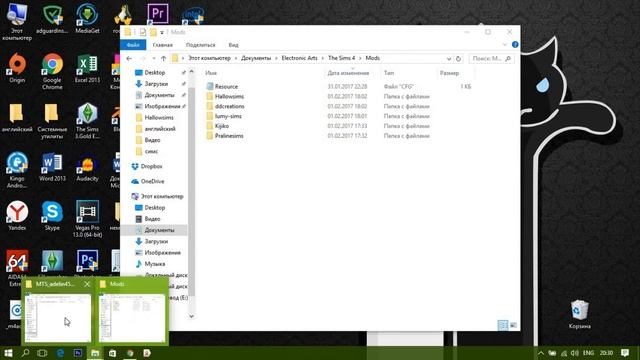Screen dimensions: 640x360
Task: Go back with the Explorer back arrow
Action: click(x=129, y=58)
